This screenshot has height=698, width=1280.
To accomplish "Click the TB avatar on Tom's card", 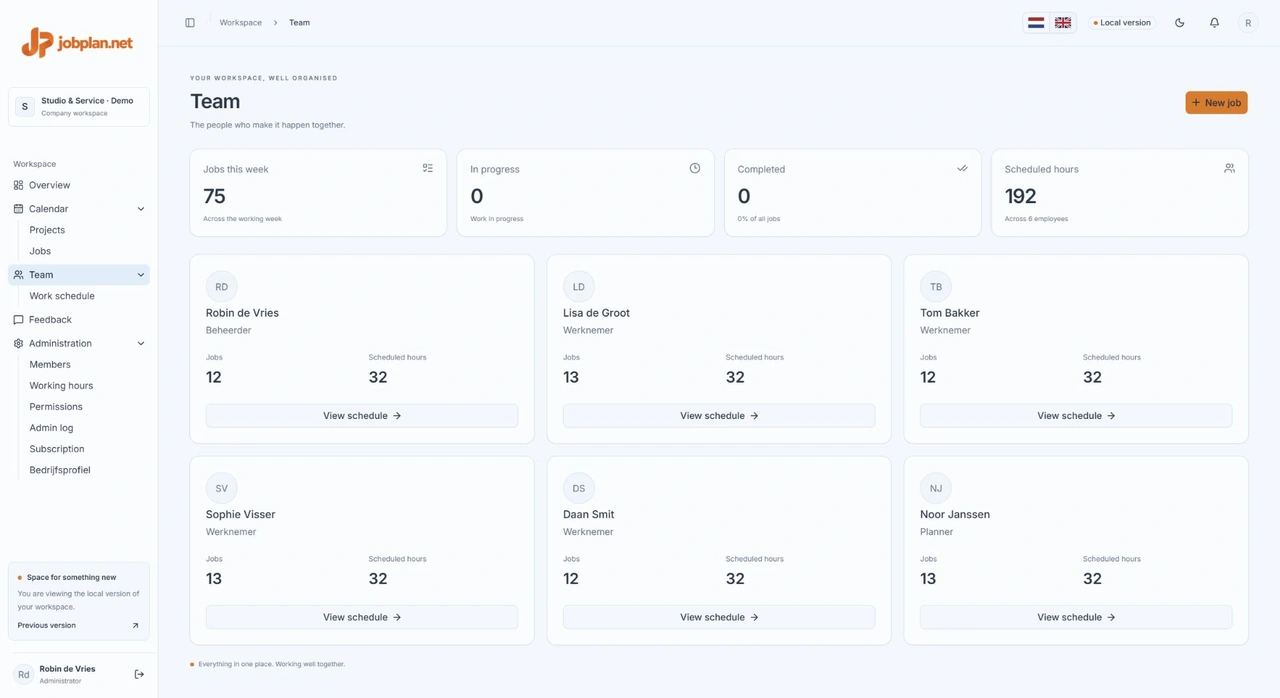I will 936,287.
